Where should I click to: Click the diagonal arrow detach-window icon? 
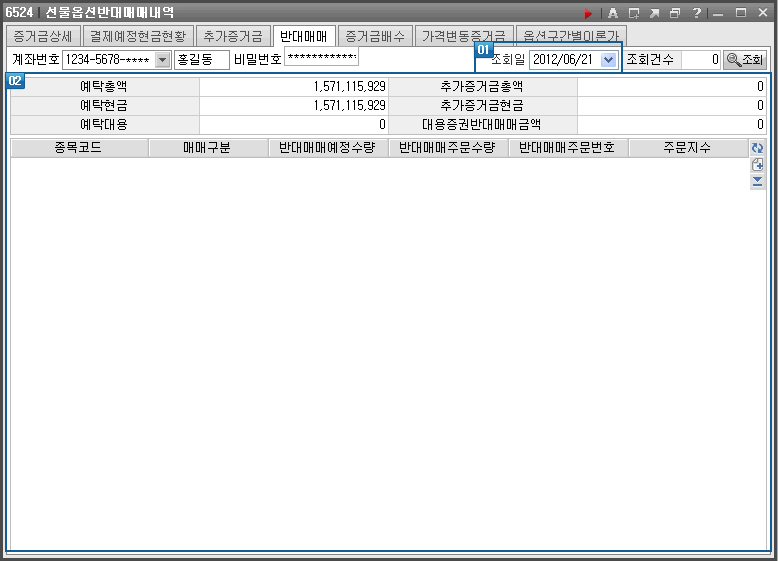(x=654, y=13)
